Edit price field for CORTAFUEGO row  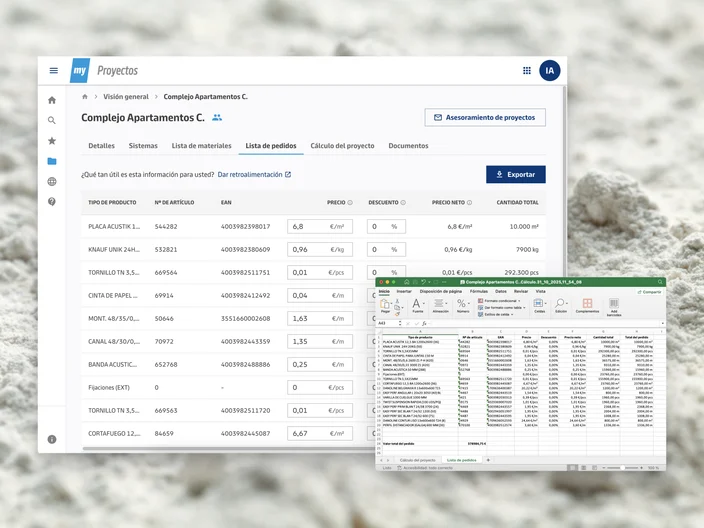coord(320,434)
